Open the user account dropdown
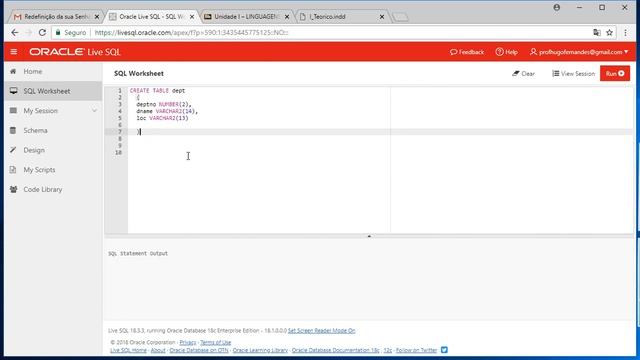 tap(579, 52)
